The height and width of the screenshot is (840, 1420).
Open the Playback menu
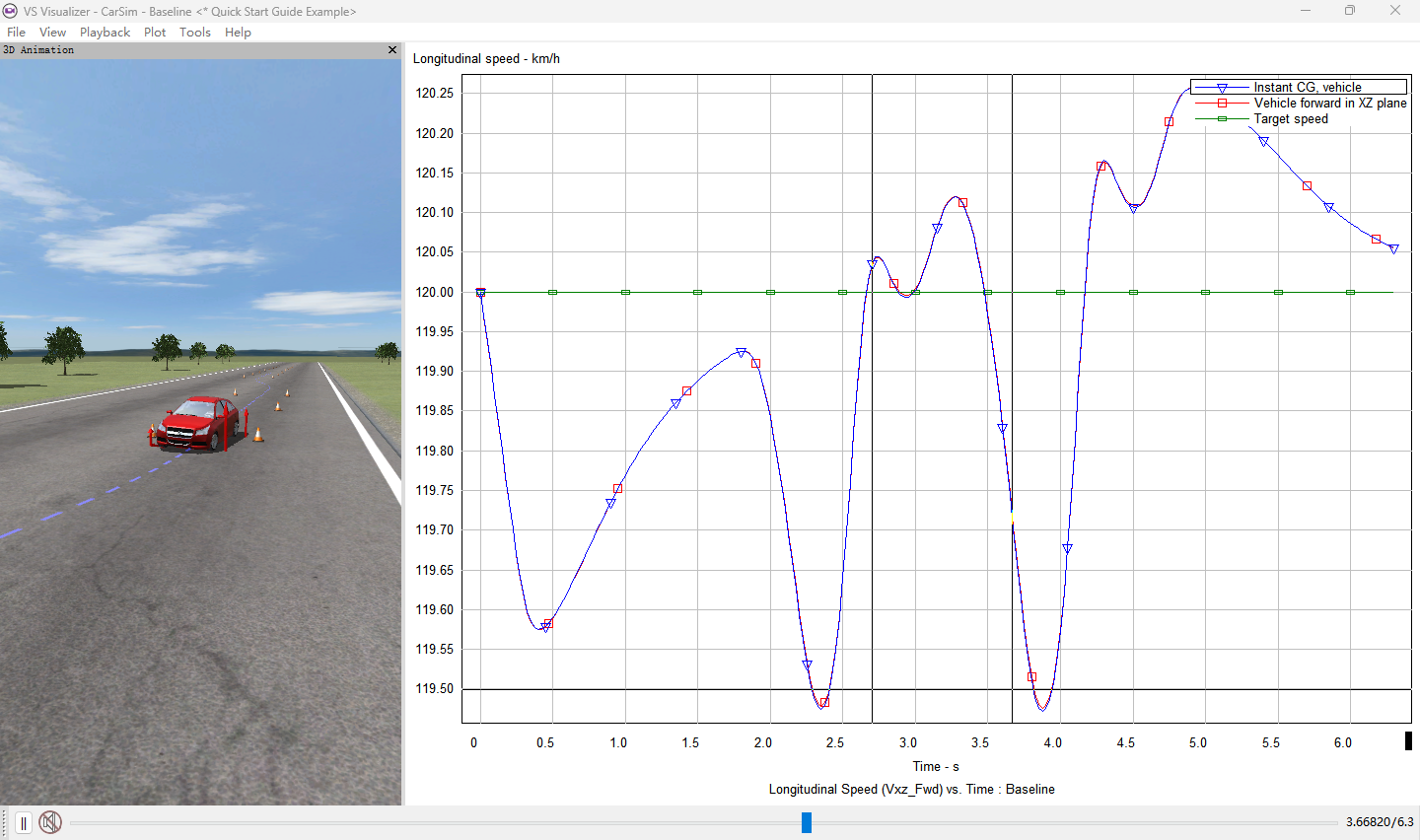pyautogui.click(x=105, y=32)
